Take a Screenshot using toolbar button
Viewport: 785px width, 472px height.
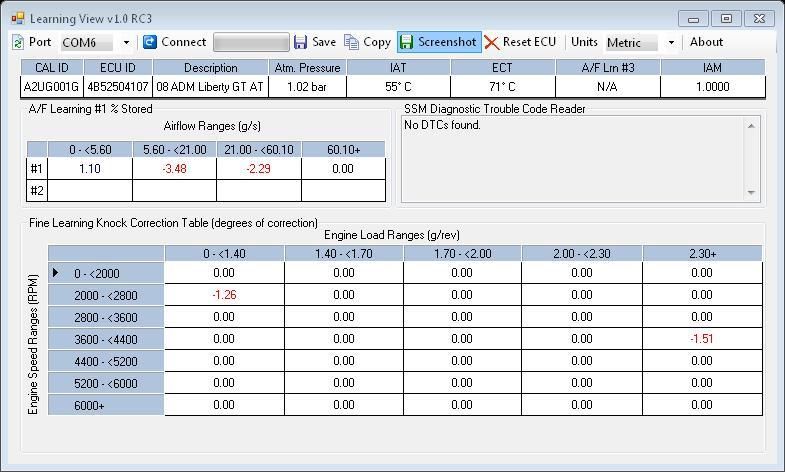coord(437,42)
